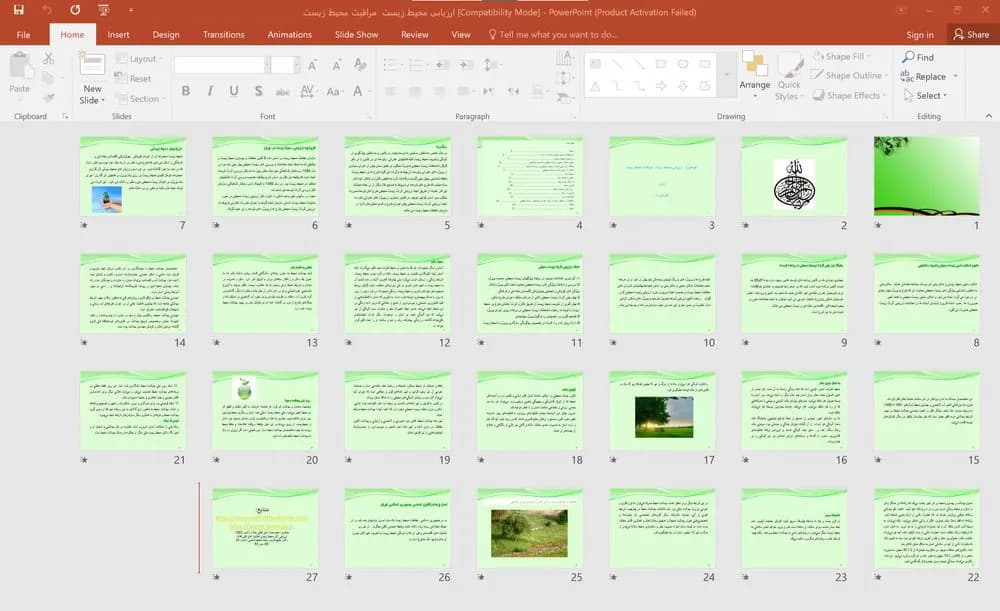Open the Insert tab
The height and width of the screenshot is (611, 1000).
tap(118, 34)
